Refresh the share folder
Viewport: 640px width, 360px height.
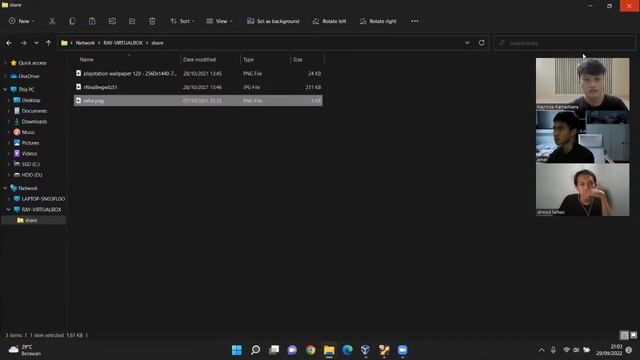(x=482, y=43)
